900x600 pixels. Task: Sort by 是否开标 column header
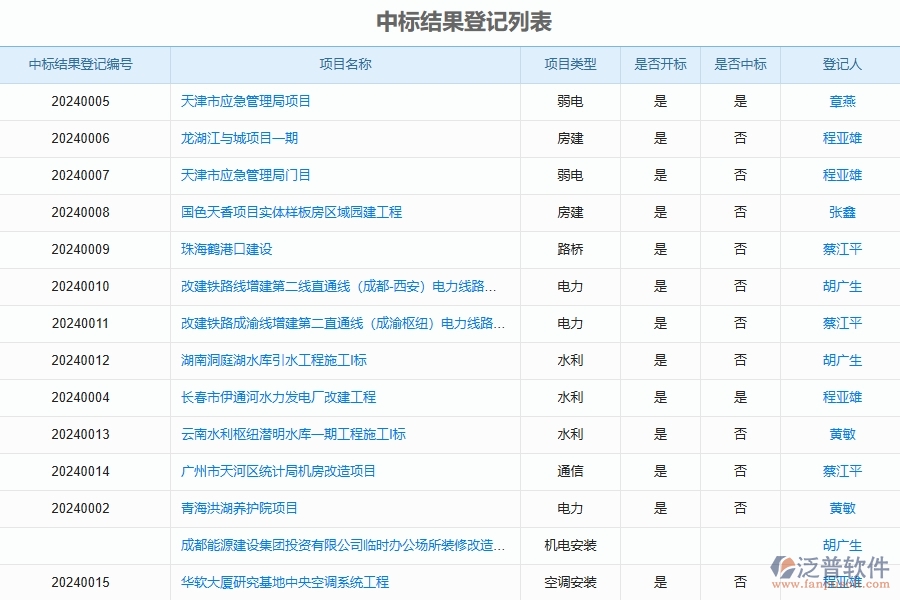pos(661,64)
